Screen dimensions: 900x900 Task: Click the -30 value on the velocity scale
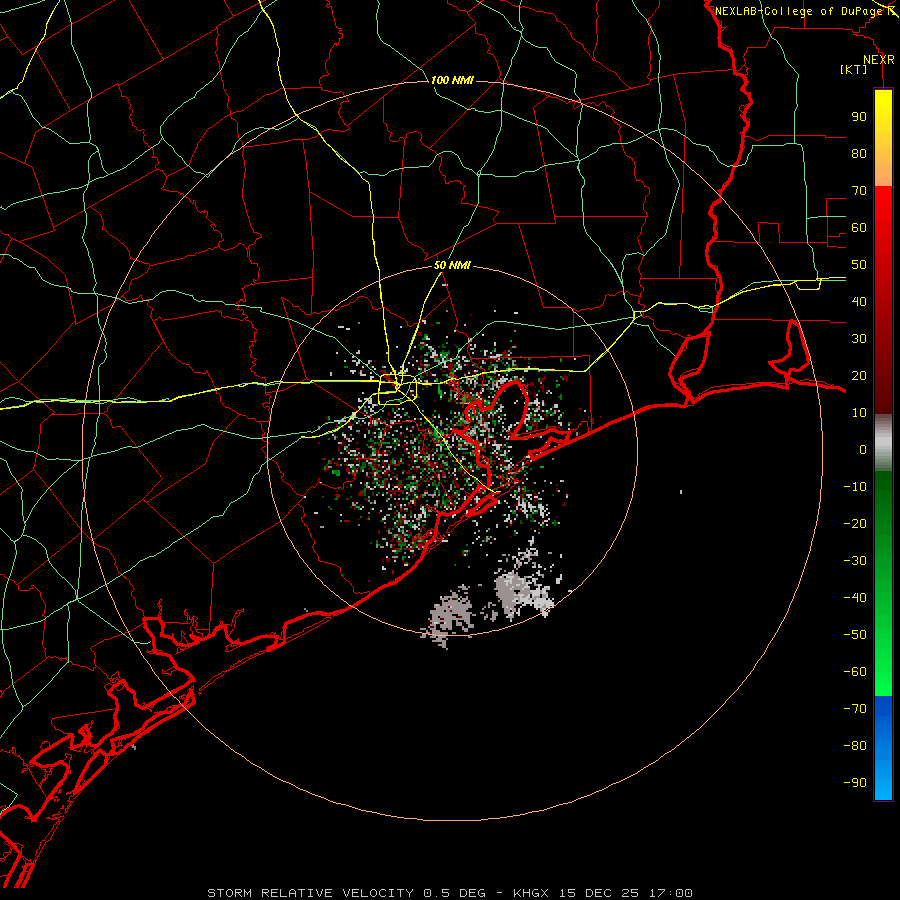[x=855, y=561]
